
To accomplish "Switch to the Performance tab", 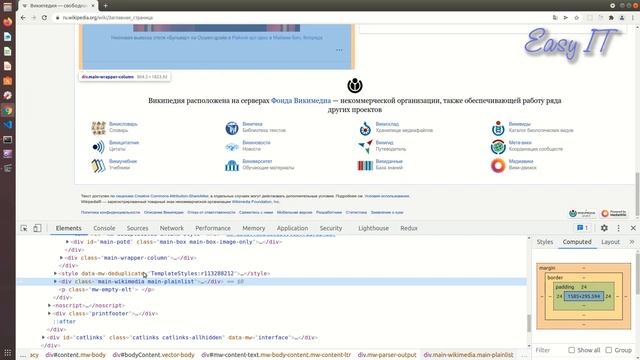I will (213, 228).
